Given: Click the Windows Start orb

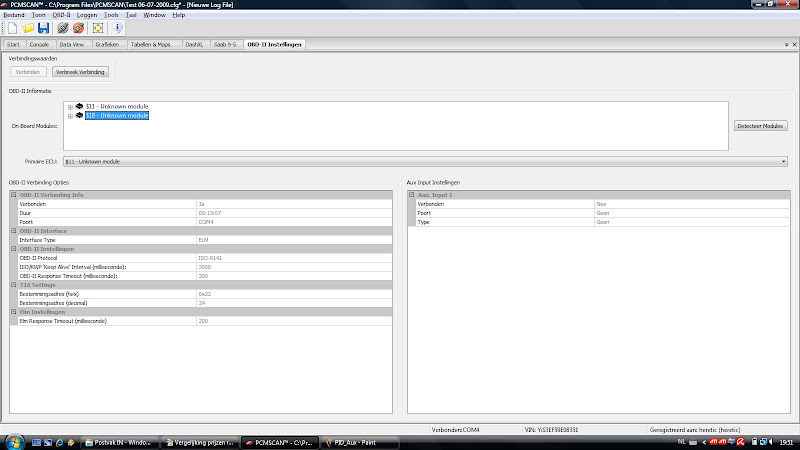Looking at the screenshot, I should pos(14,442).
